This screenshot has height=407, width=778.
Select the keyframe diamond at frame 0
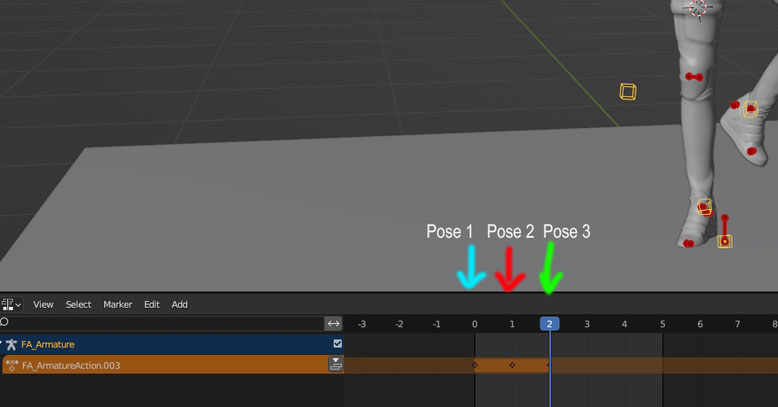[x=474, y=365]
